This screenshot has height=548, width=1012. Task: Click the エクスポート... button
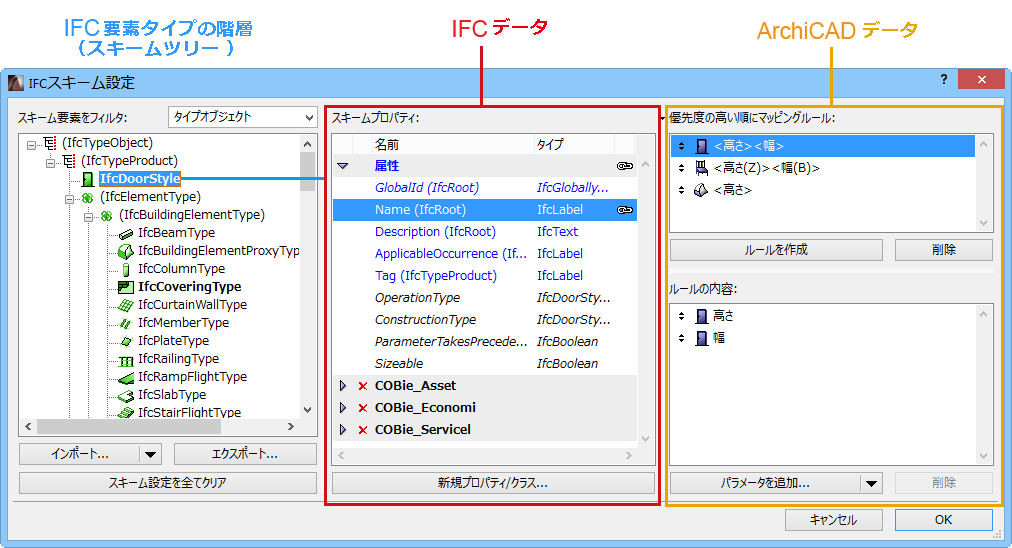245,454
